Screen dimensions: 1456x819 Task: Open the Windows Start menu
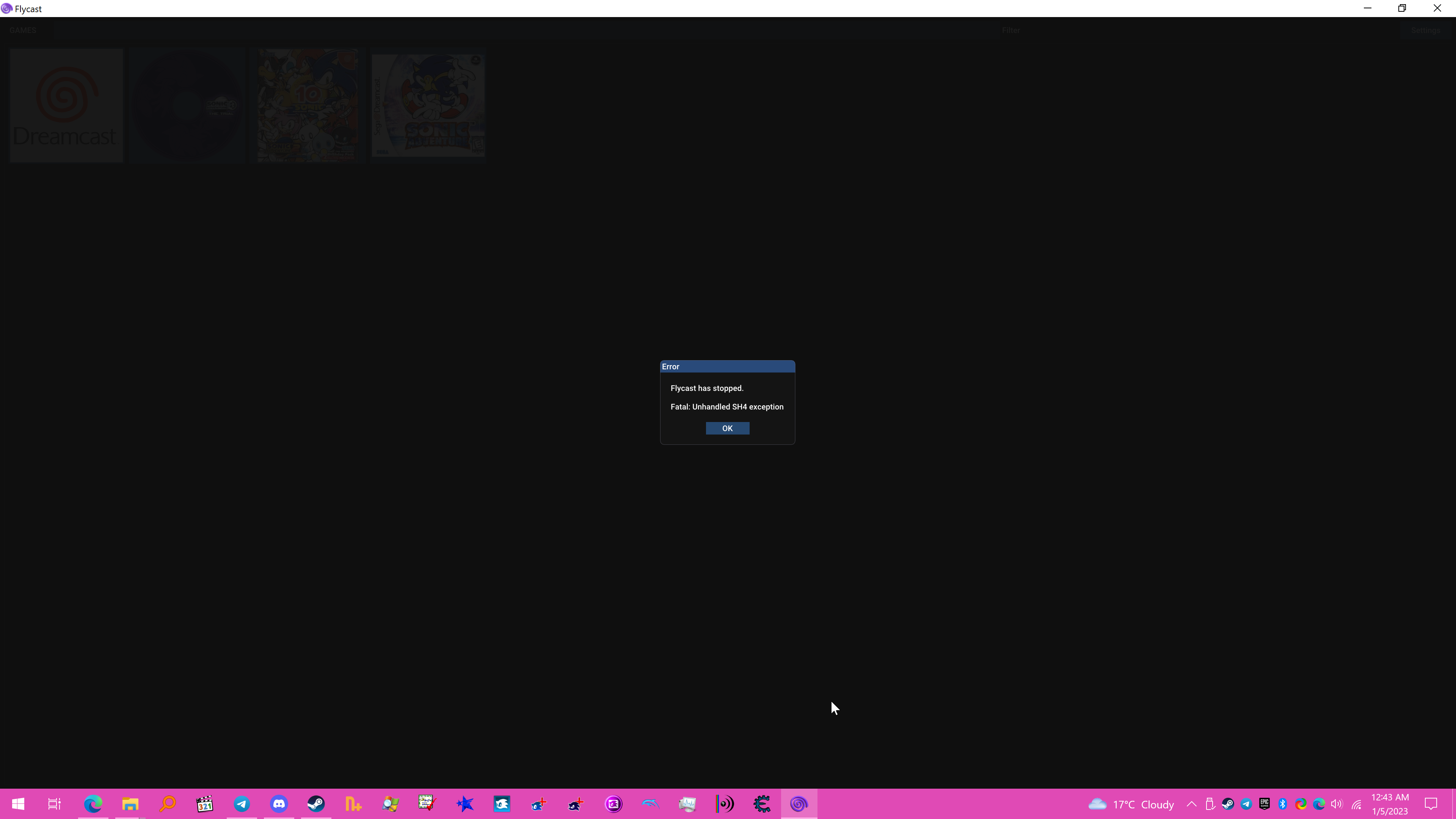17,804
